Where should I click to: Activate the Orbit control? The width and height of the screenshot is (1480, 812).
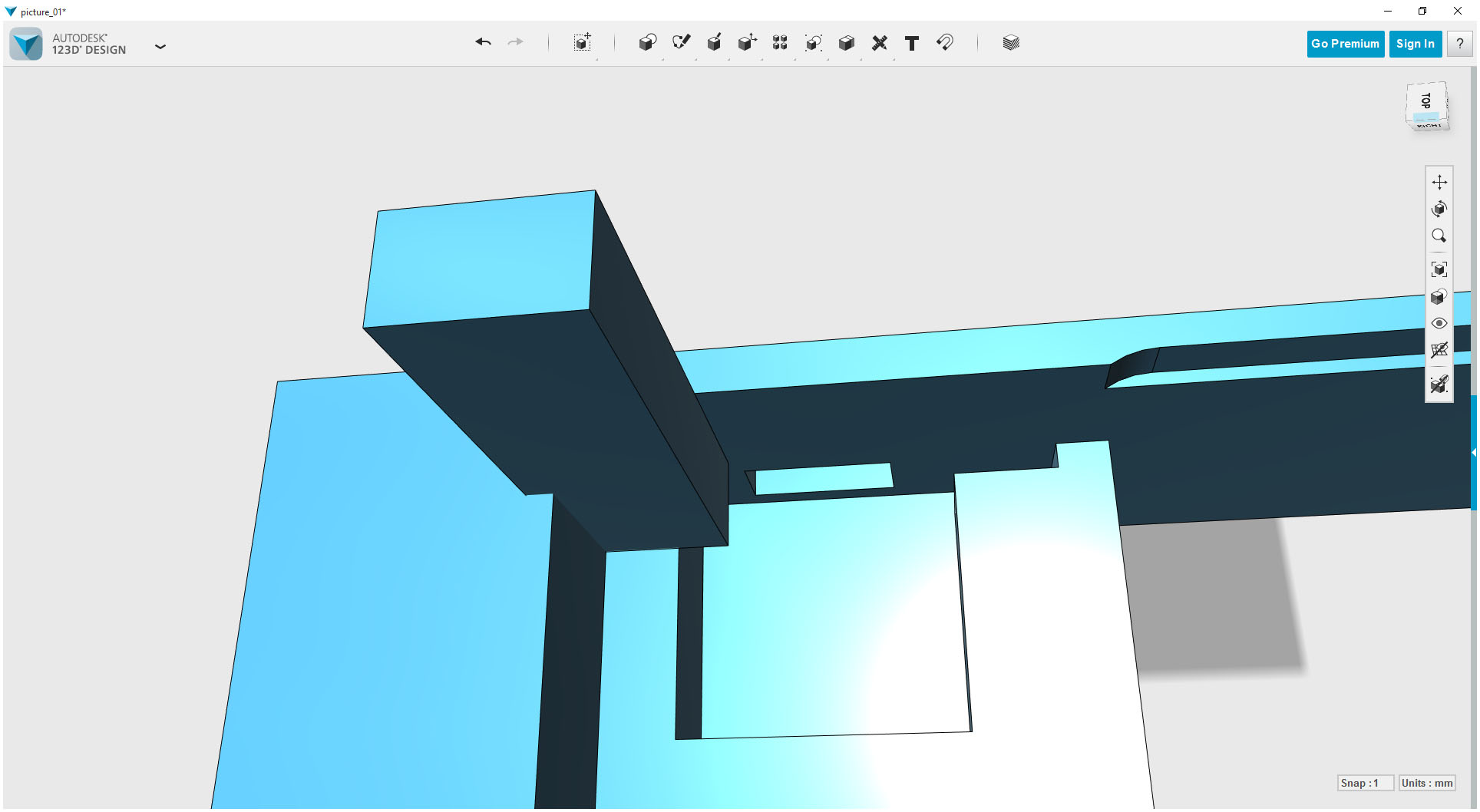[1439, 208]
